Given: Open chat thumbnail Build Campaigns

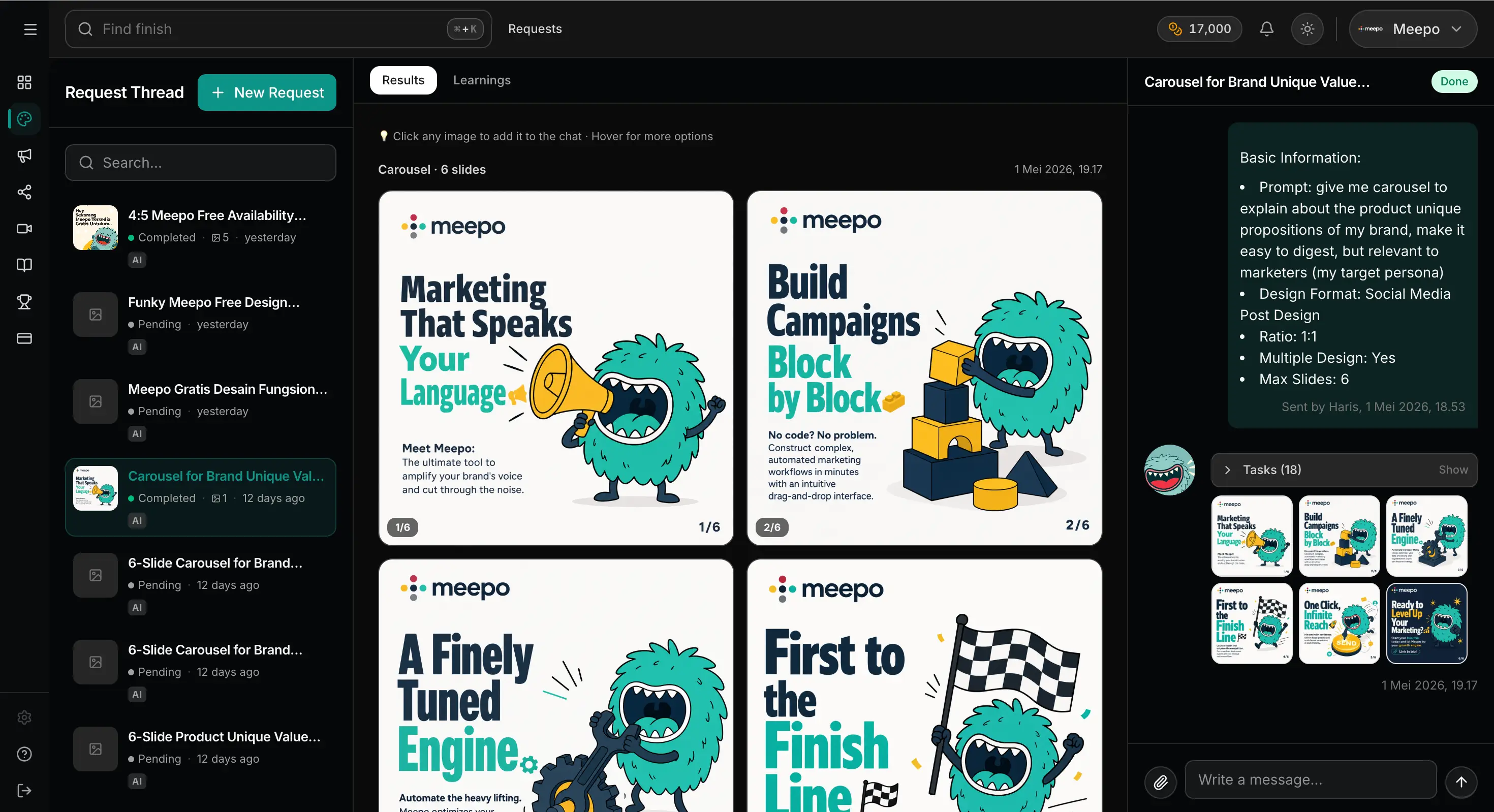Looking at the screenshot, I should click(1339, 536).
